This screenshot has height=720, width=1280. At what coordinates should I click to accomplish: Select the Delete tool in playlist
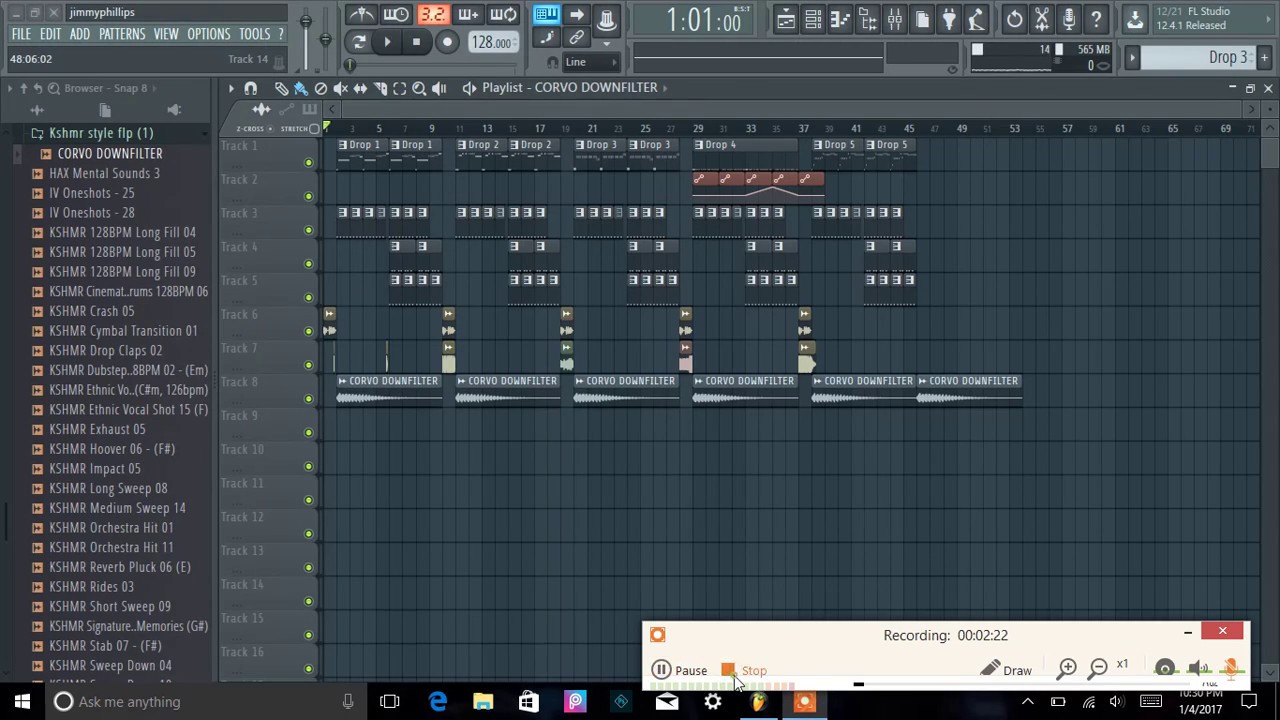pyautogui.click(x=321, y=88)
